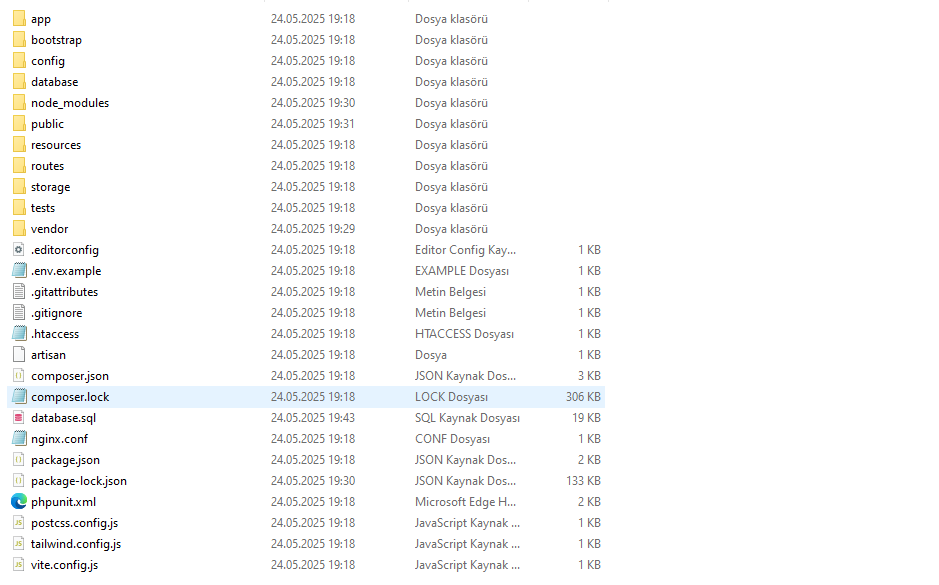Click the 19 KB size cell
Viewport: 939px width, 585px height.
click(x=586, y=418)
